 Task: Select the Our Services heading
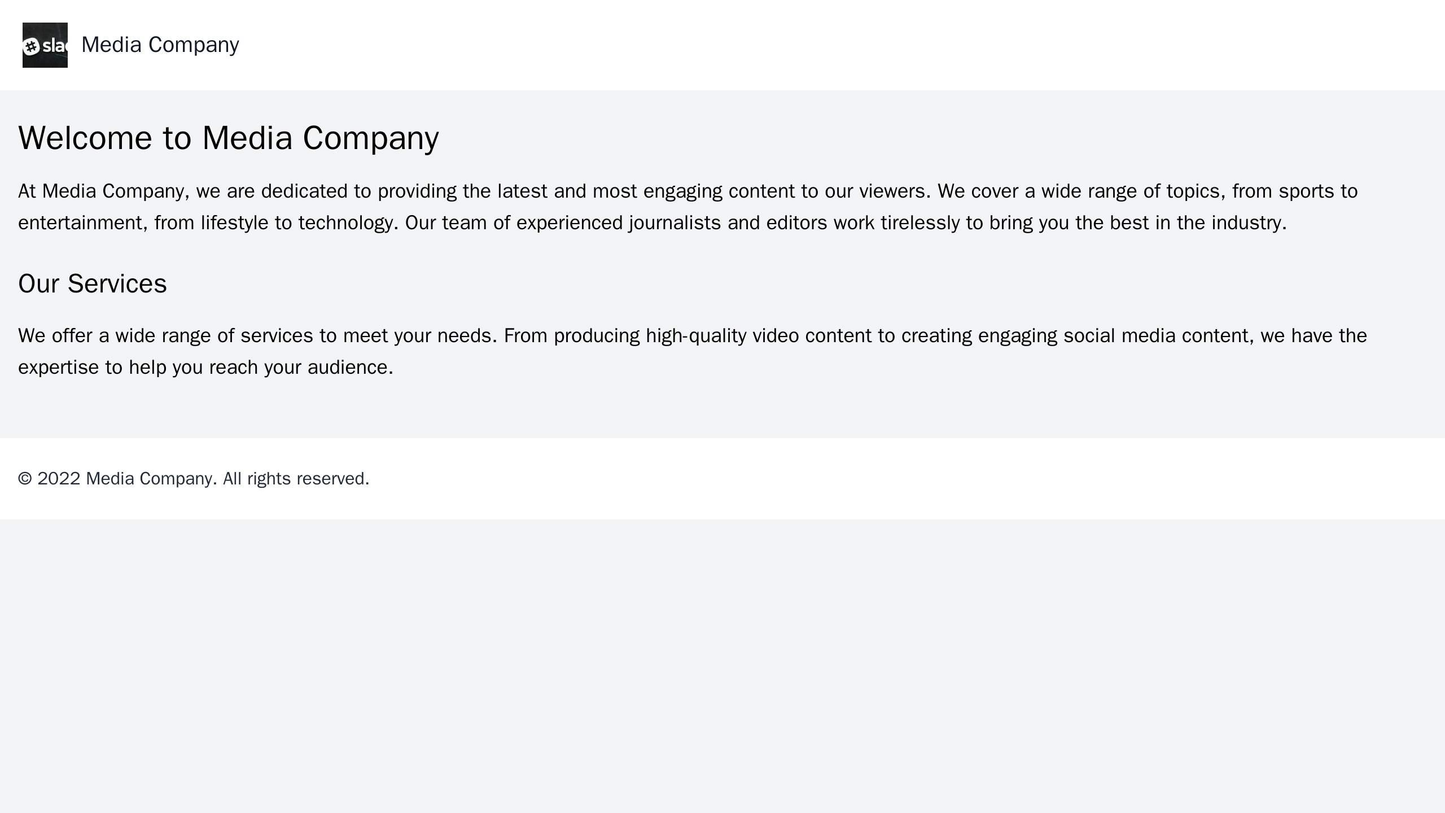click(92, 284)
